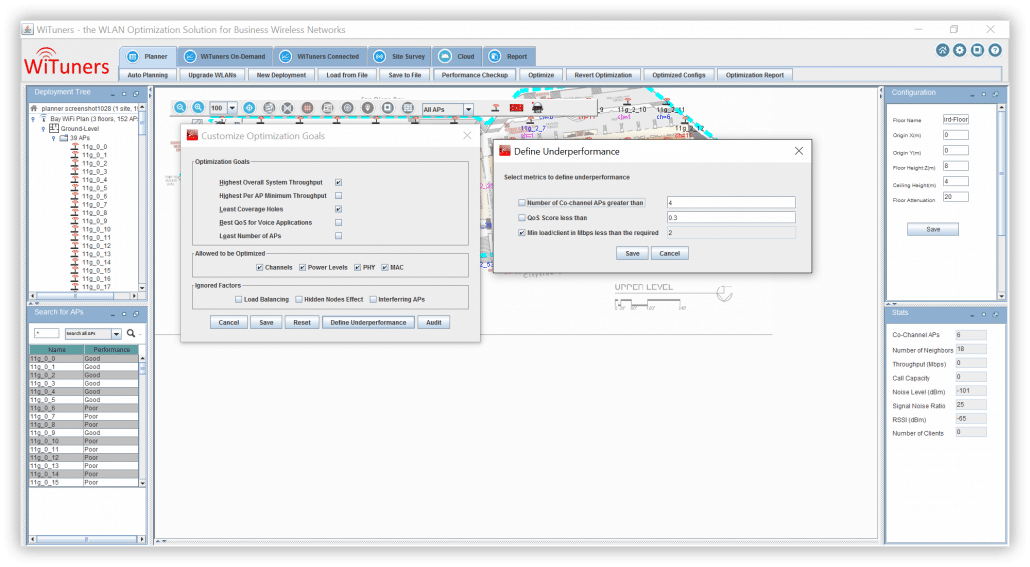The width and height of the screenshot is (1030, 567).
Task: Uncheck the Power Levels checkbox
Action: 302,267
